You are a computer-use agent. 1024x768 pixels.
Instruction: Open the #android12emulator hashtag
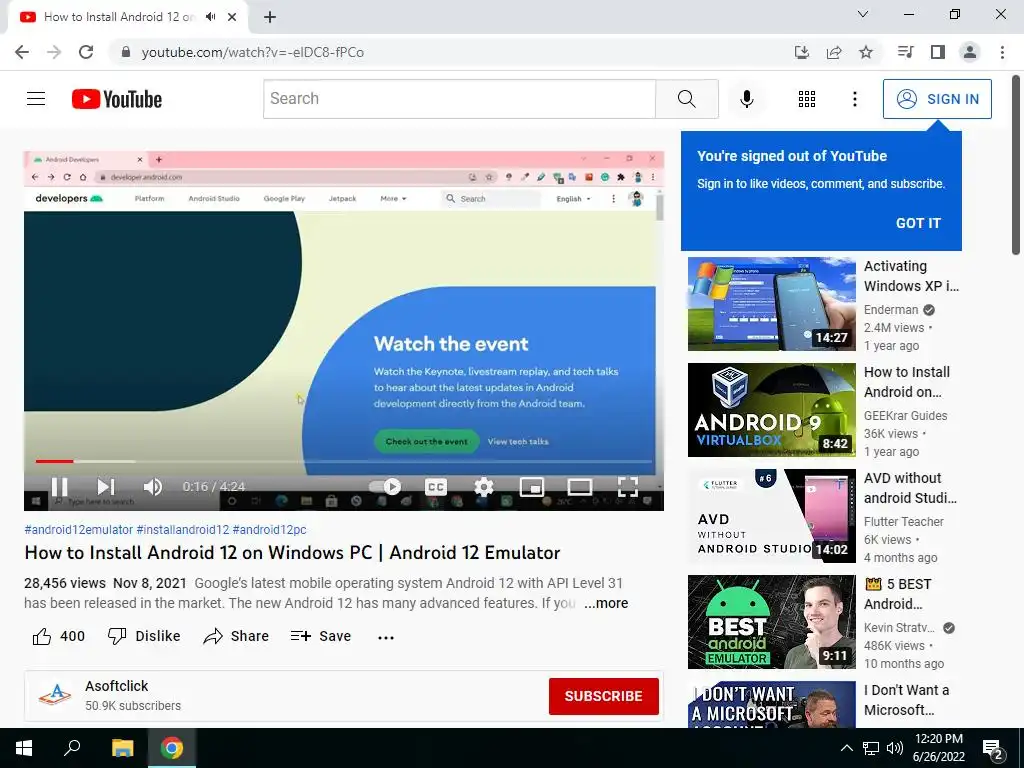coord(78,530)
